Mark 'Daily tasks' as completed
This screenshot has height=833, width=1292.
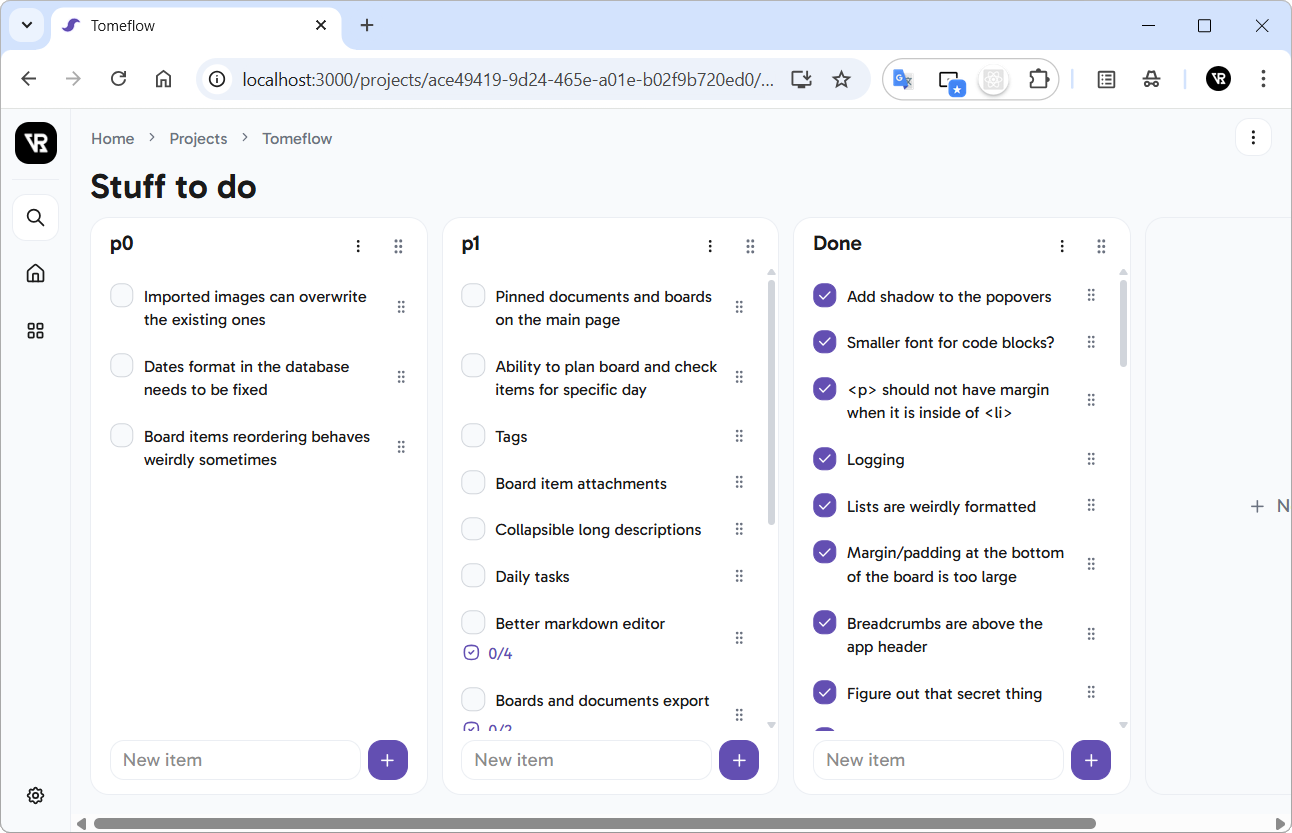473,576
